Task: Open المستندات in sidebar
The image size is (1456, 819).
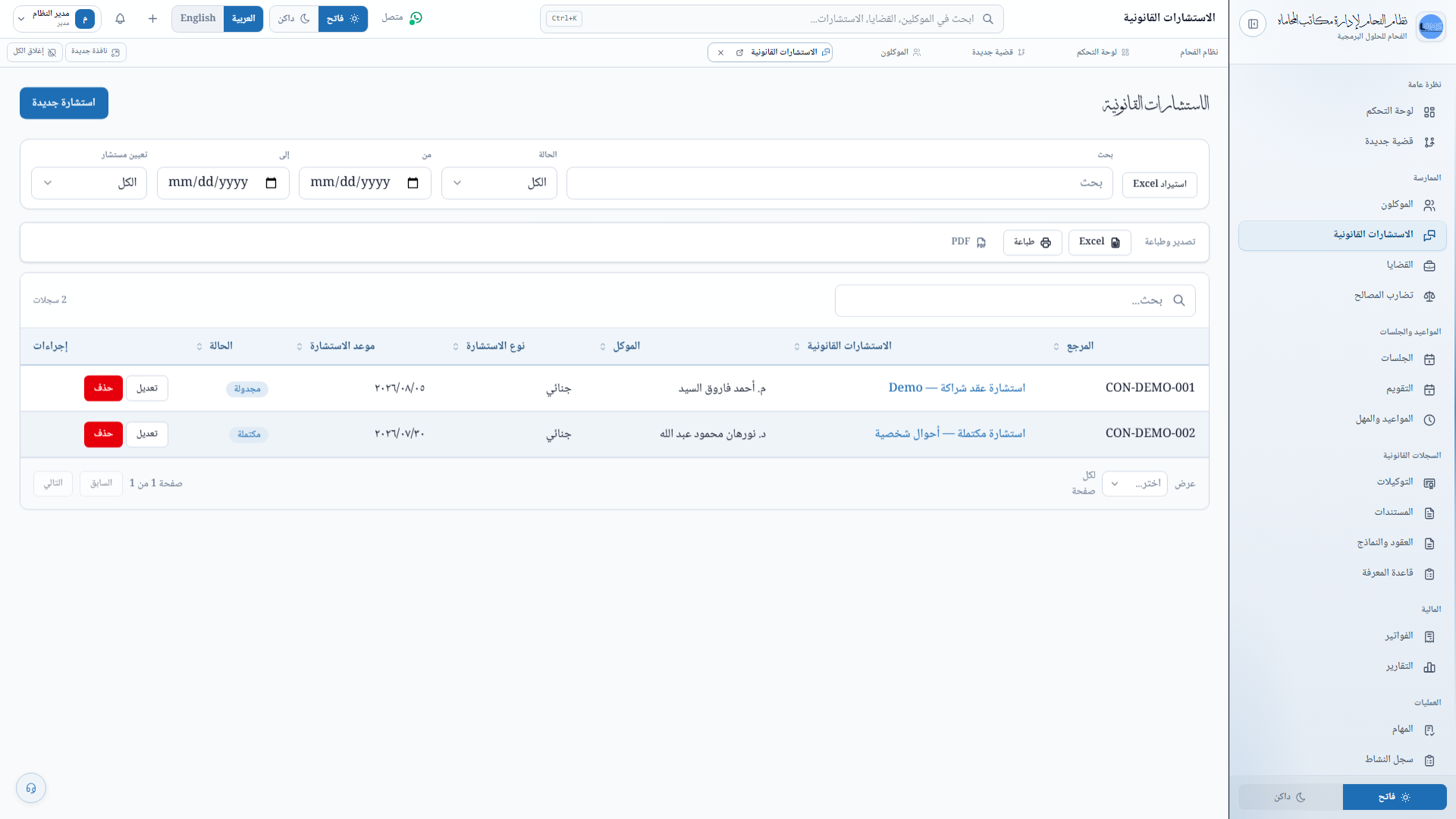Action: [x=1342, y=513]
